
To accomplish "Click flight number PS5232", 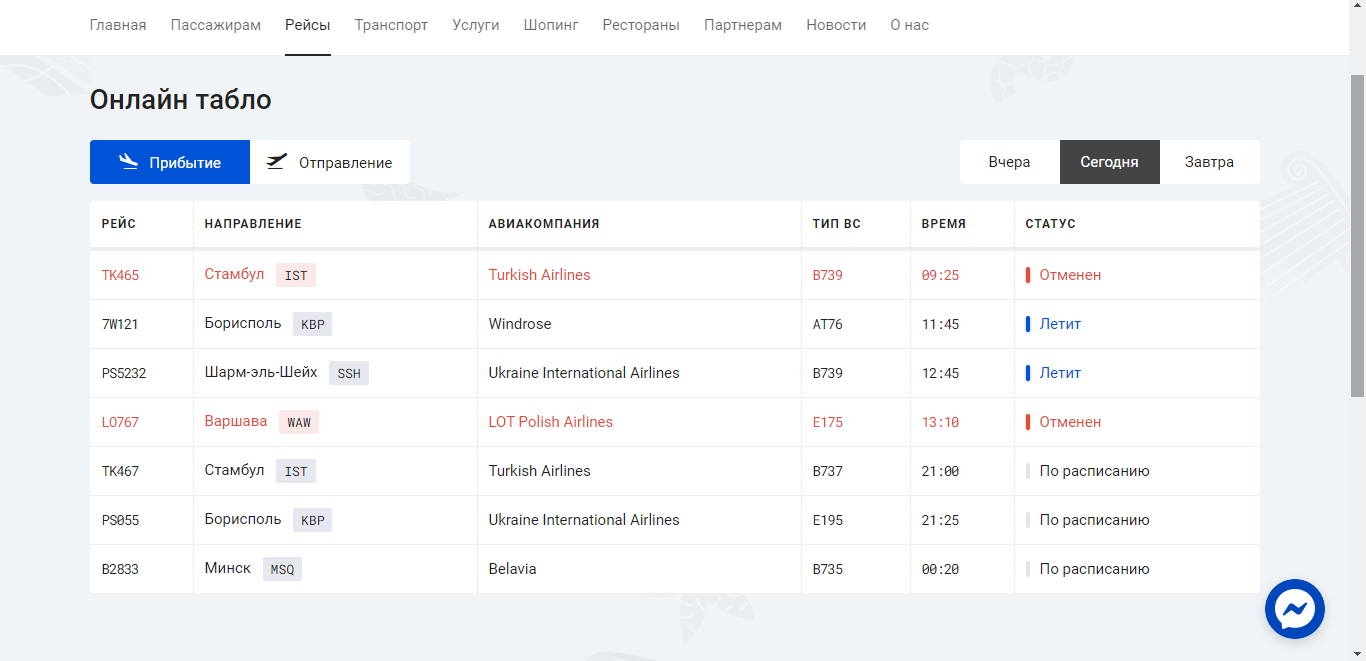I will [x=124, y=373].
